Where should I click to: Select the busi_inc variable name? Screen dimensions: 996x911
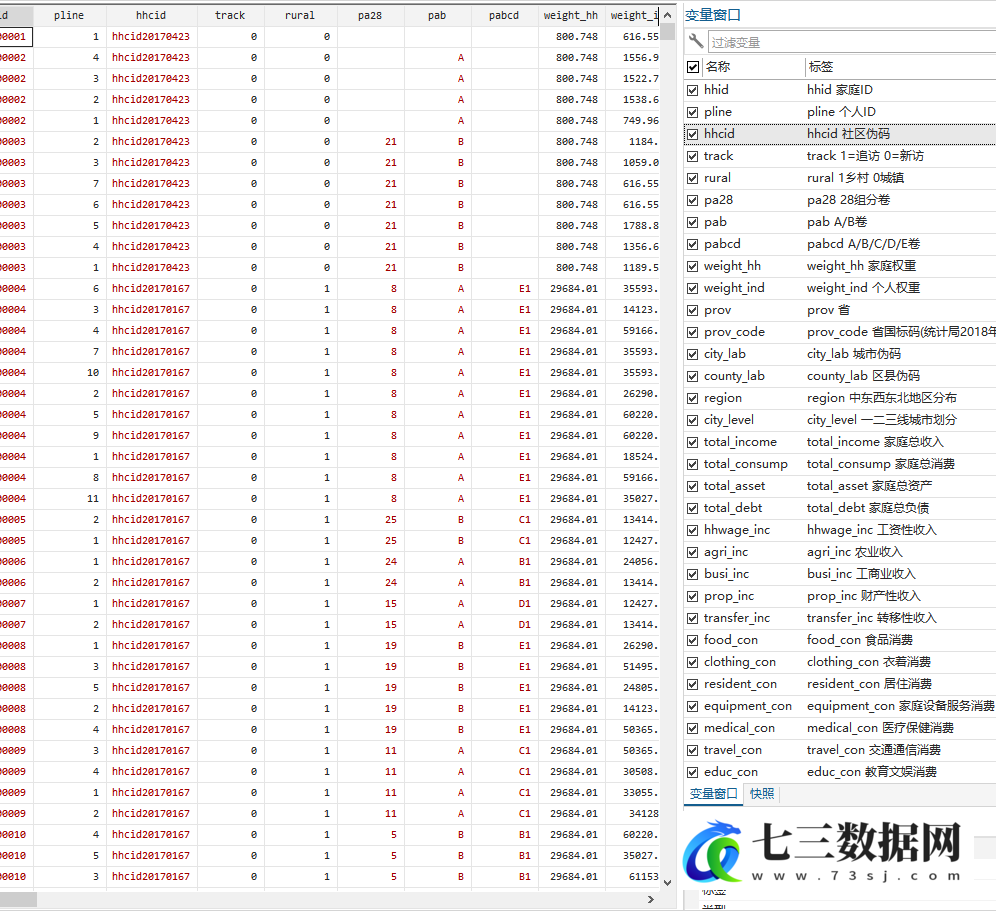point(726,574)
